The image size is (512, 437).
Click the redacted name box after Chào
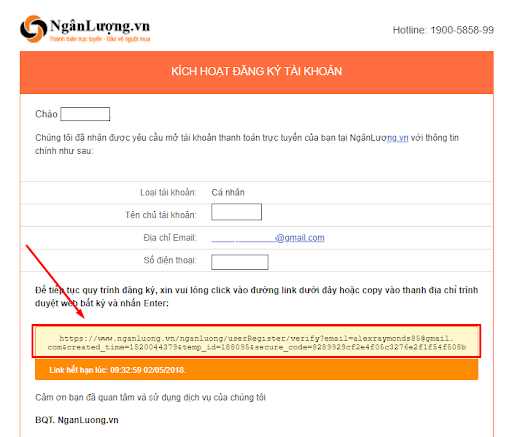tap(85, 114)
